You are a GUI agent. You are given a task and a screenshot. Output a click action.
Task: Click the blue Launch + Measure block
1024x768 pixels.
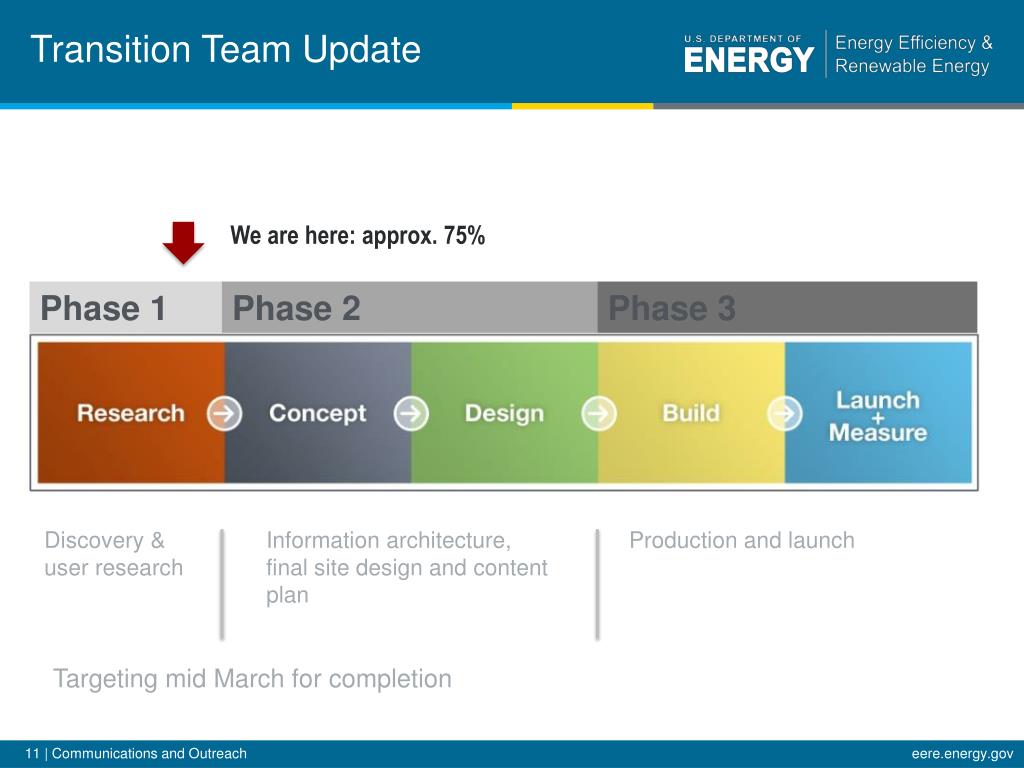click(878, 413)
